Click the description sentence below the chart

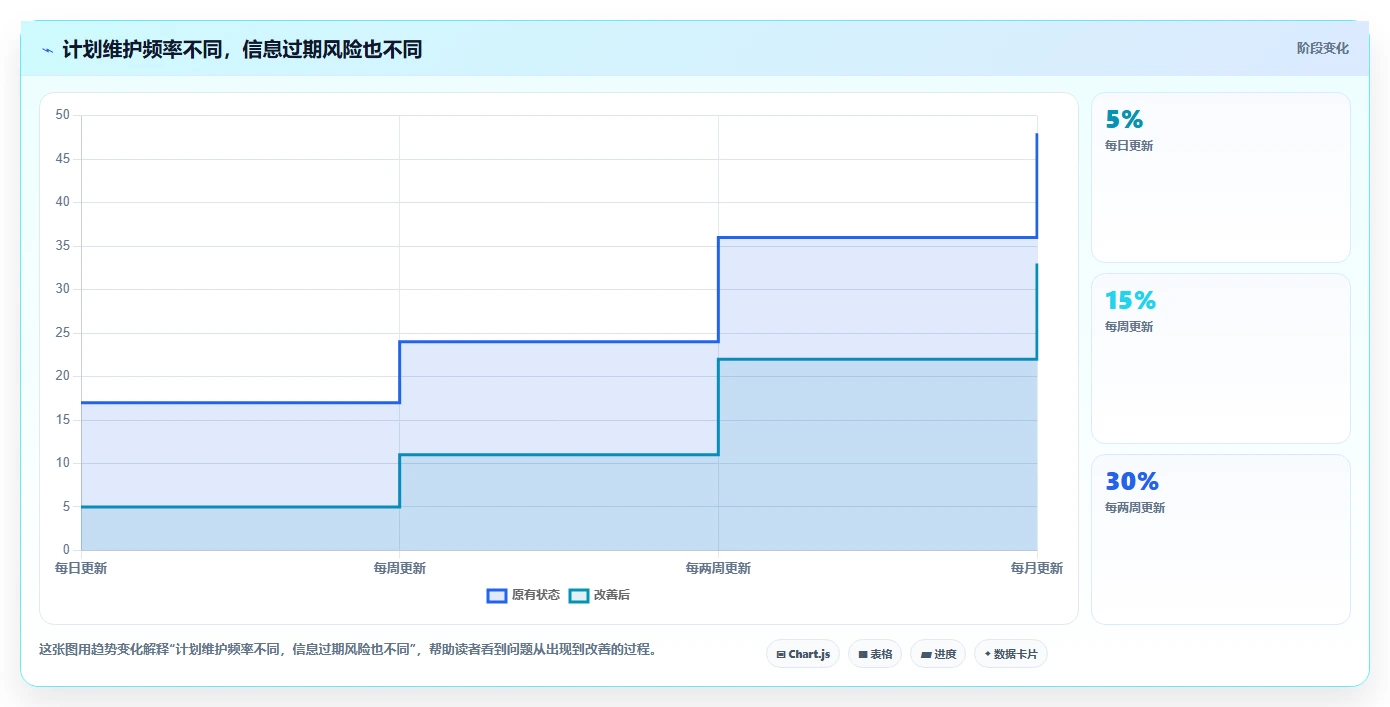pos(349,649)
